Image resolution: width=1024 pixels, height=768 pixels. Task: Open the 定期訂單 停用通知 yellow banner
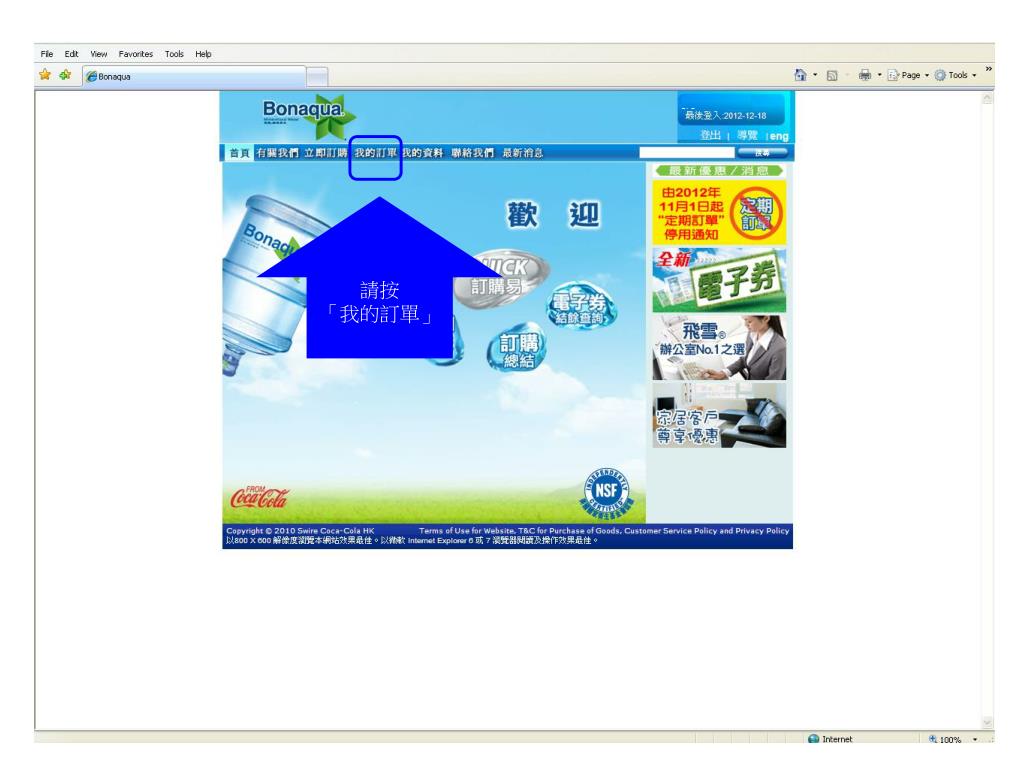pyautogui.click(x=719, y=213)
